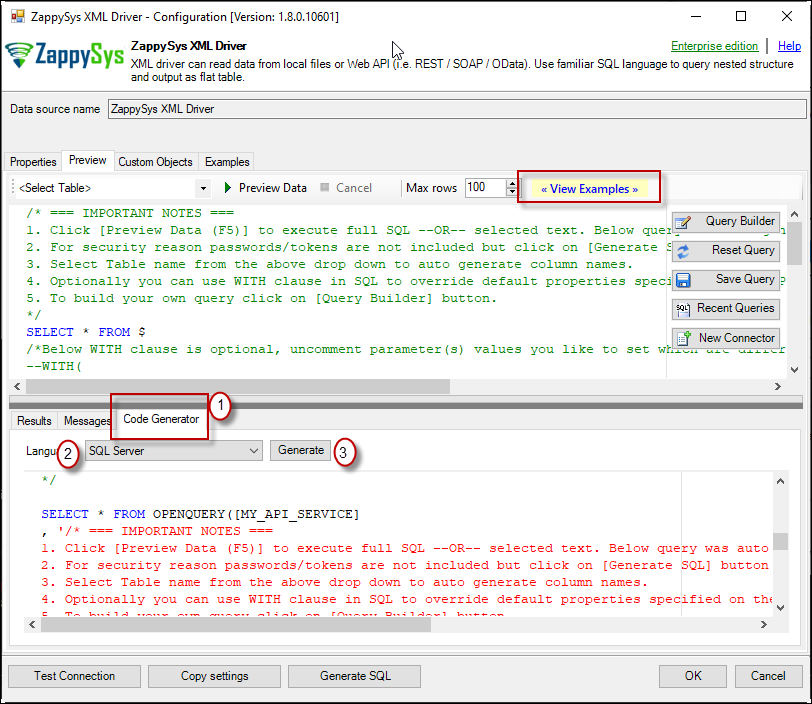
Task: Click the '--WITH(' line in the query editor
Action: pyautogui.click(x=54, y=366)
